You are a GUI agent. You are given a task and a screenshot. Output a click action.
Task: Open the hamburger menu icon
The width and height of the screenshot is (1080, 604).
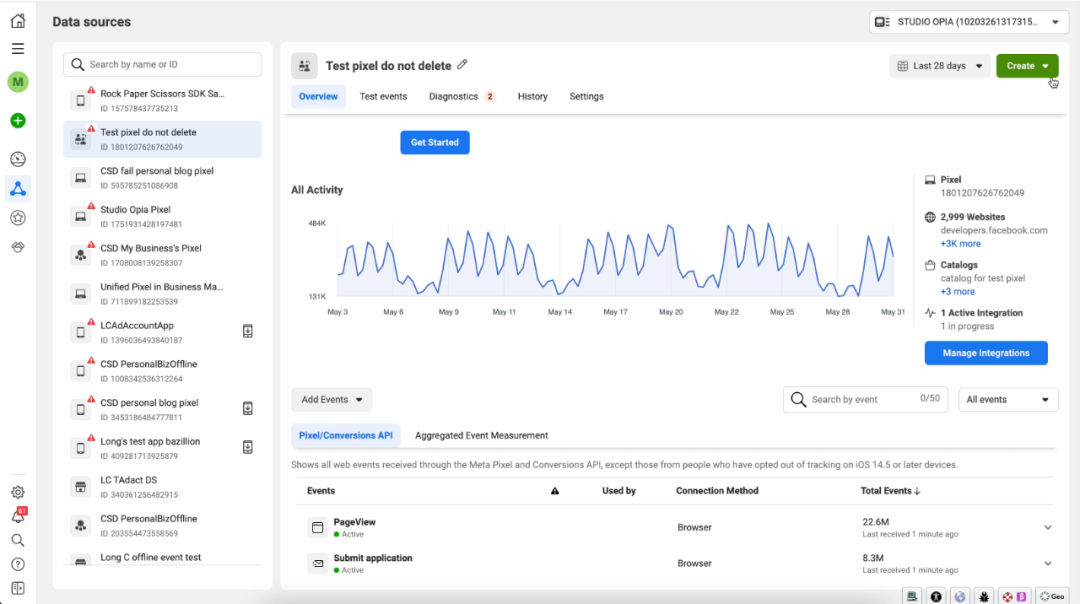coord(18,48)
